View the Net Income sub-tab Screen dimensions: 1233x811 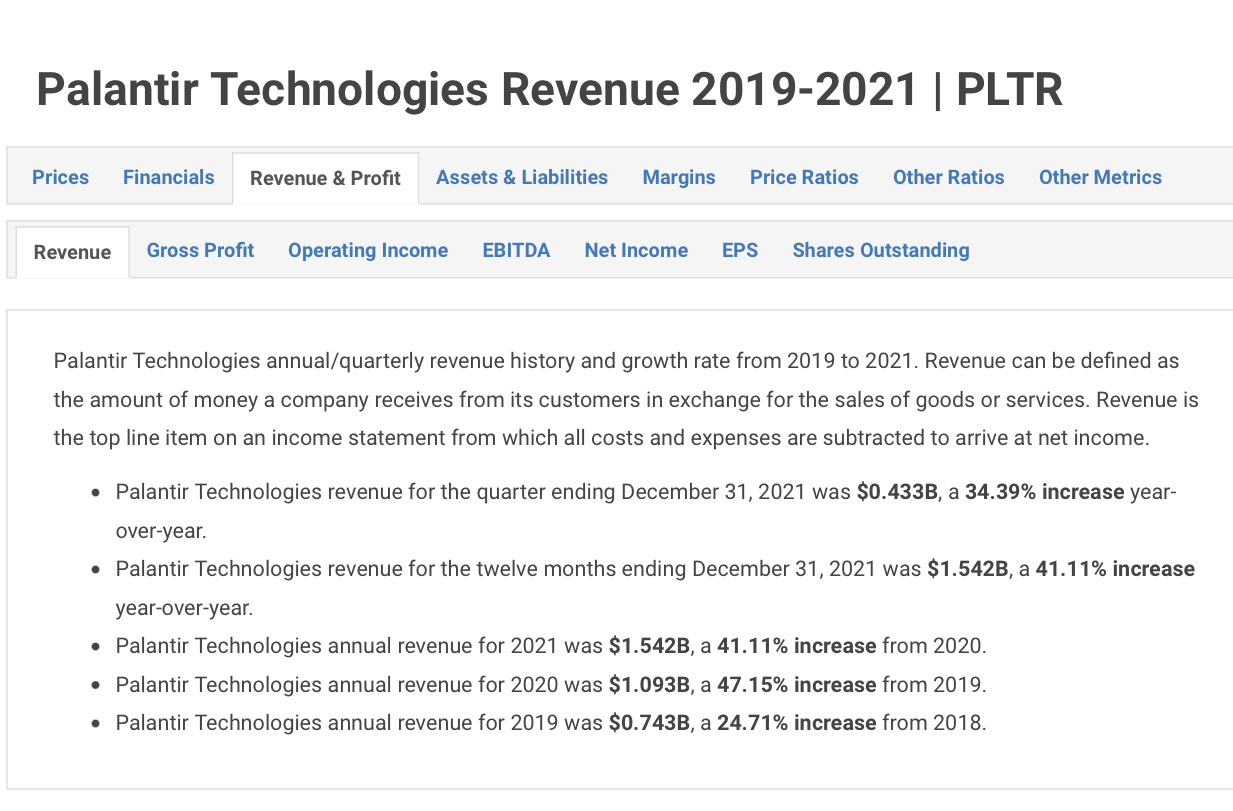636,250
